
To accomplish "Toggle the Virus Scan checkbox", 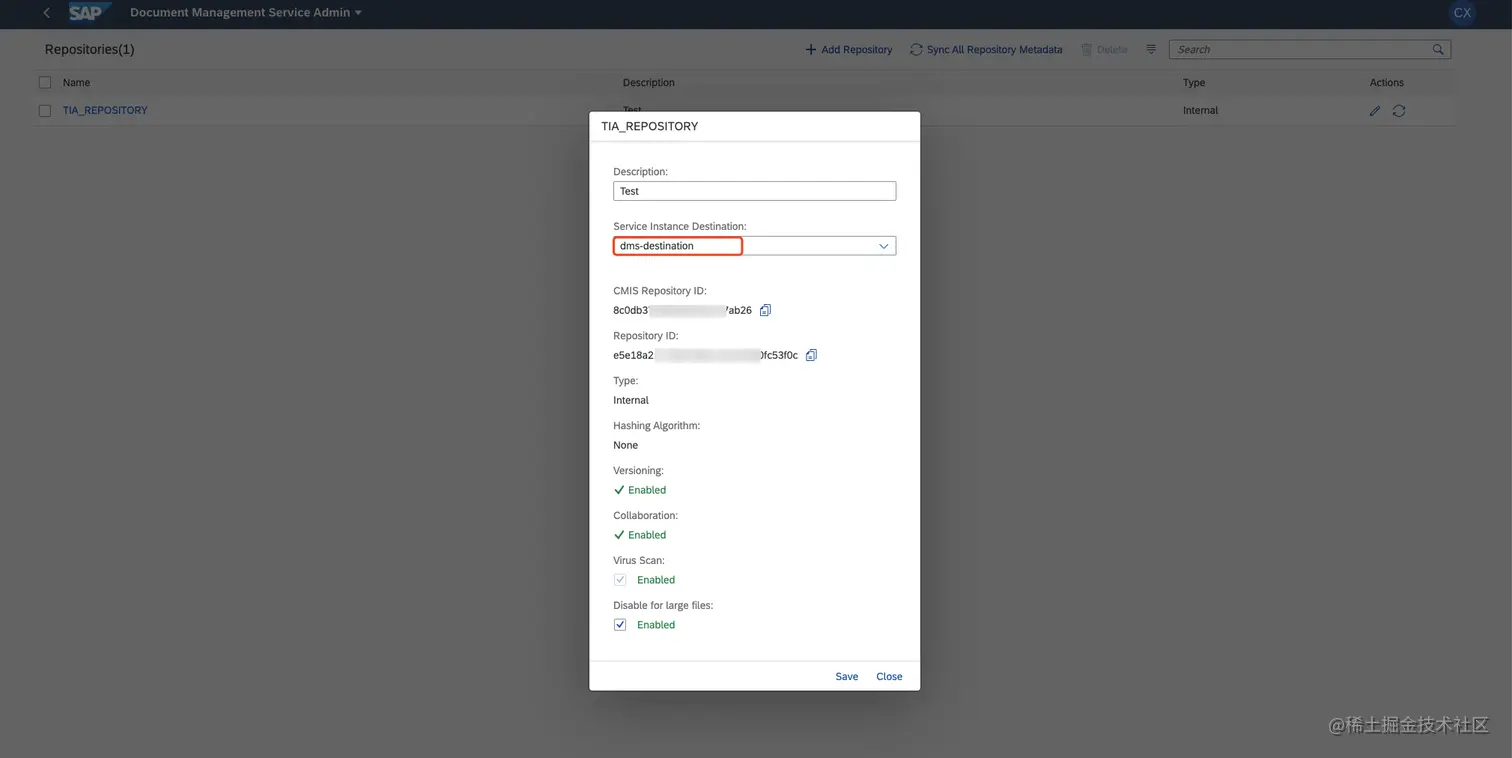I will [x=620, y=580].
